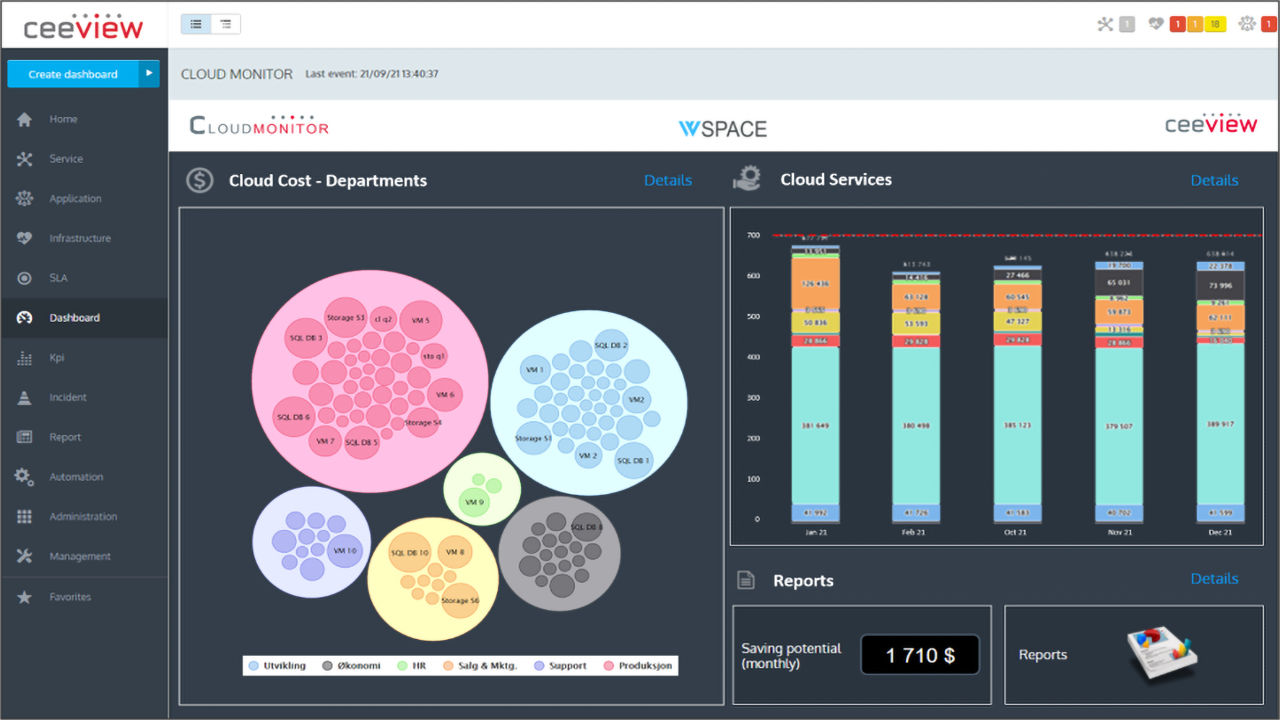Select the SQL DB 8 bubble
Screen dimensions: 1280x720
586,527
